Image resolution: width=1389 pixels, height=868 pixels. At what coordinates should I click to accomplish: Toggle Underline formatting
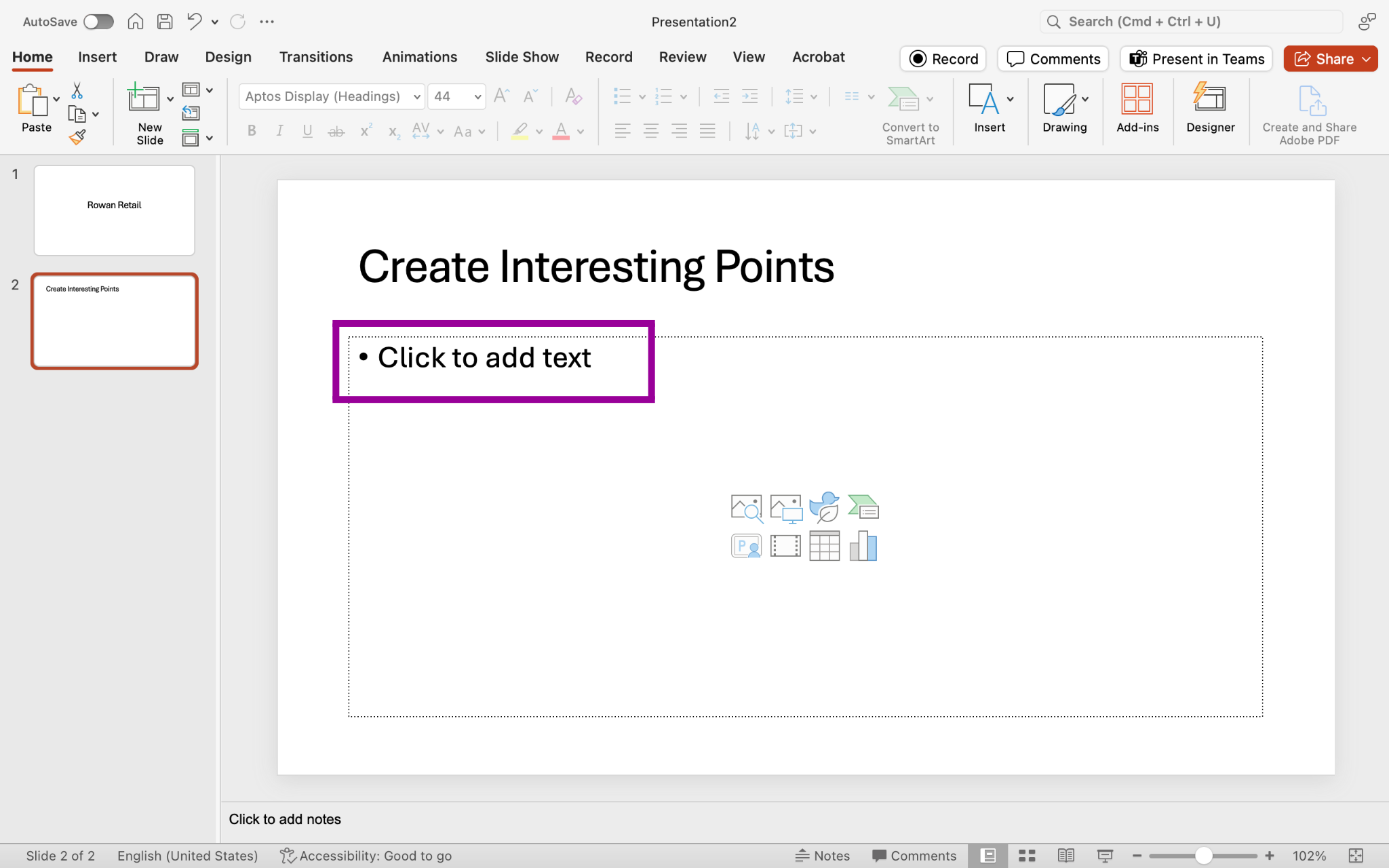[307, 131]
